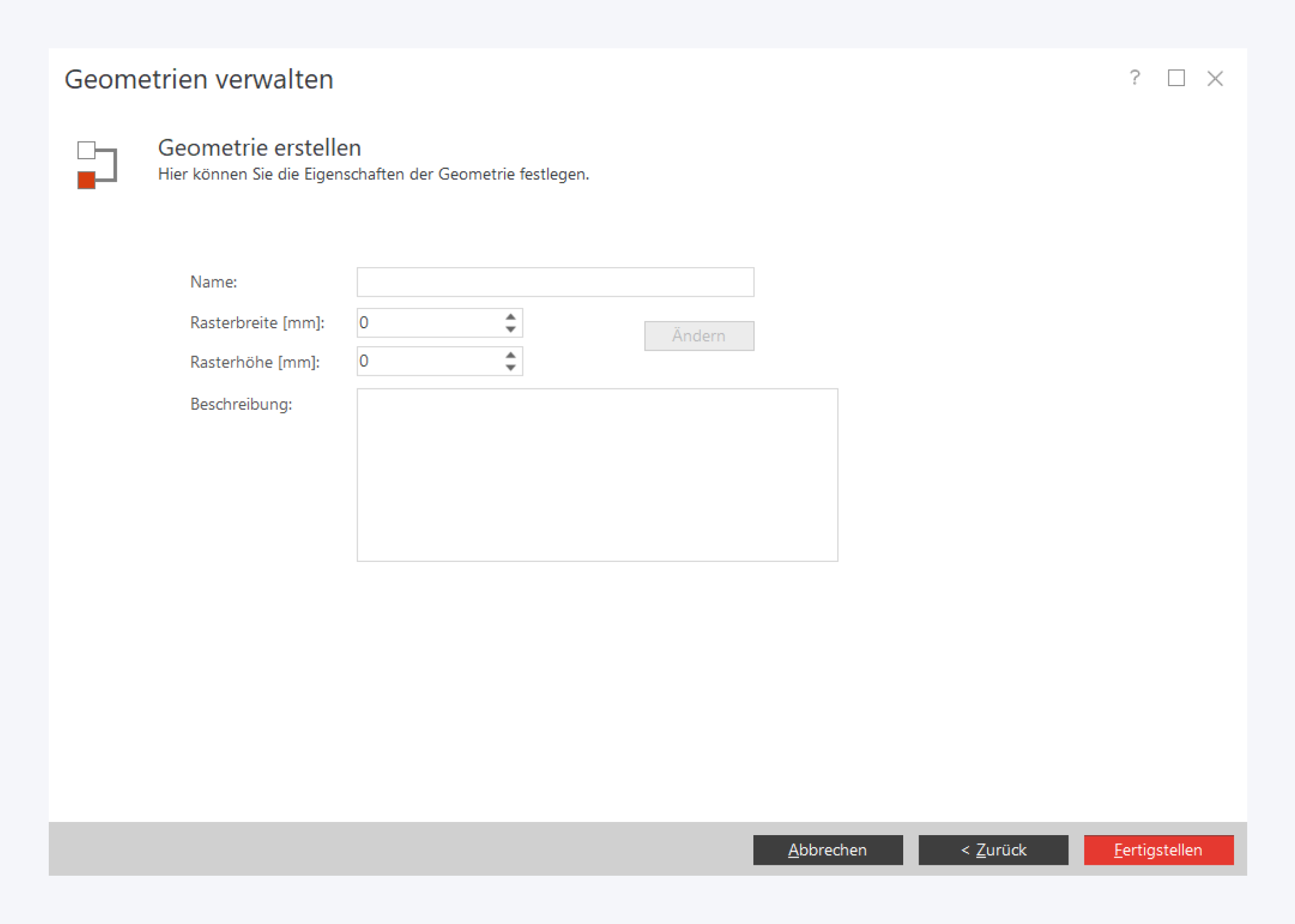This screenshot has height=924, width=1295.
Task: Click the Name: label
Action: point(213,282)
